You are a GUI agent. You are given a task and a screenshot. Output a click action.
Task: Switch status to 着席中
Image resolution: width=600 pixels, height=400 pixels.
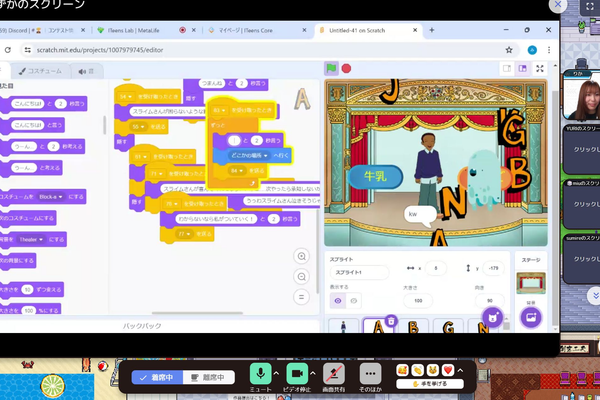(x=157, y=377)
